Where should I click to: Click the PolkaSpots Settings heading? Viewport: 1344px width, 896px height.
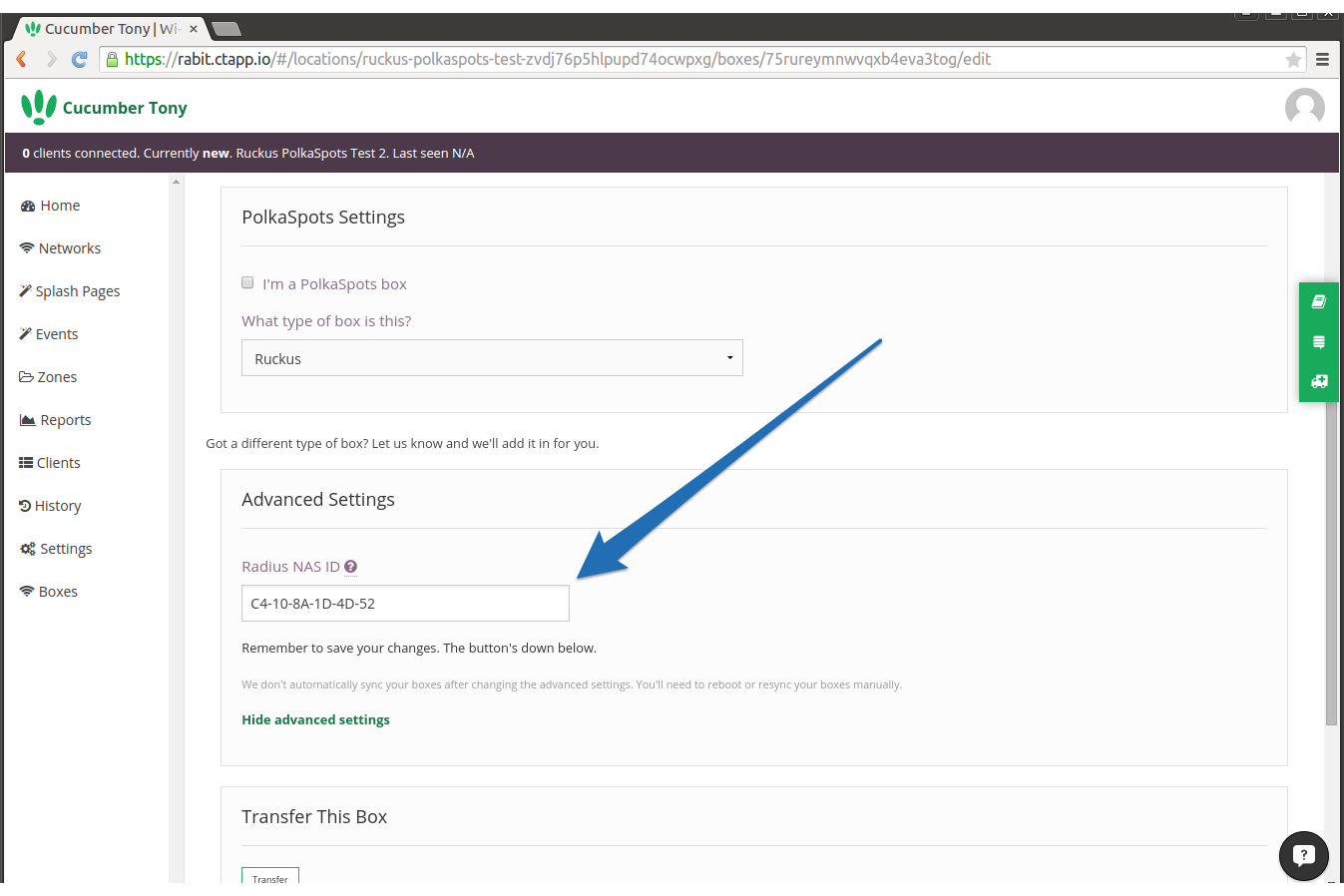(323, 218)
